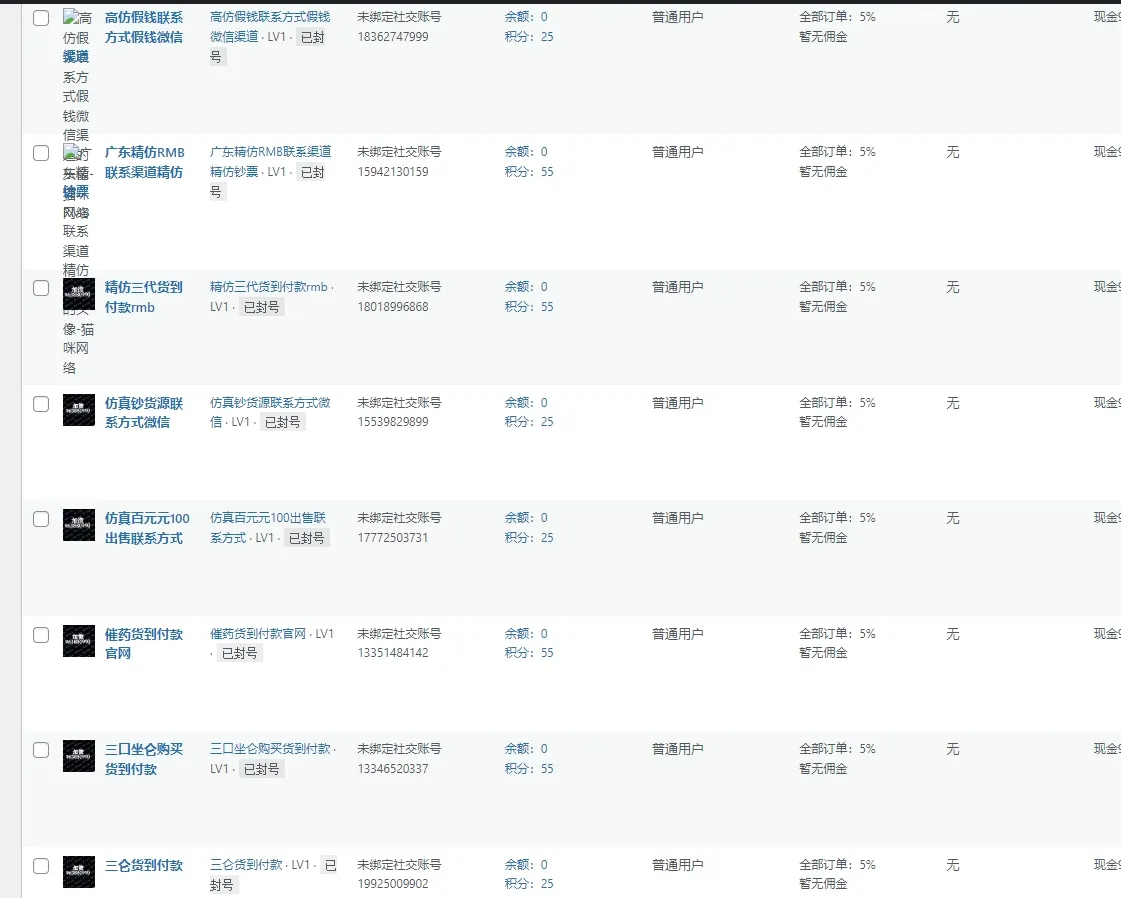Mark the checkbox for 仿真百元元100出售联系方式

coord(41,519)
